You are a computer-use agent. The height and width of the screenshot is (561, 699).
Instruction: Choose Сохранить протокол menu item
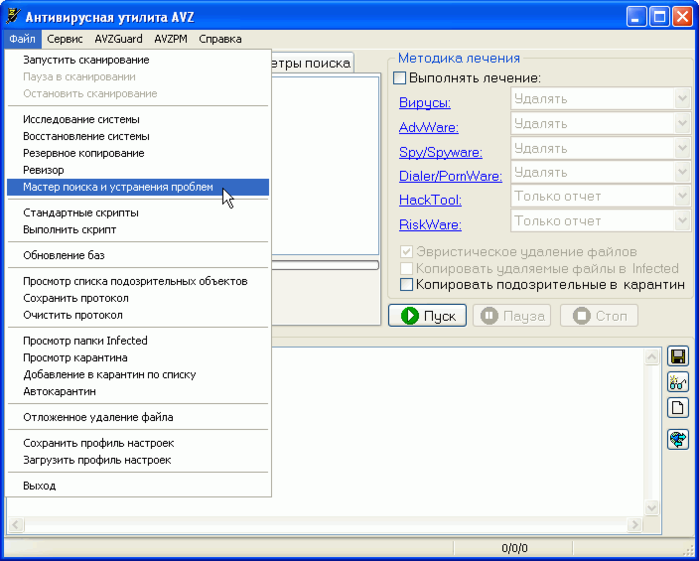tap(138, 298)
